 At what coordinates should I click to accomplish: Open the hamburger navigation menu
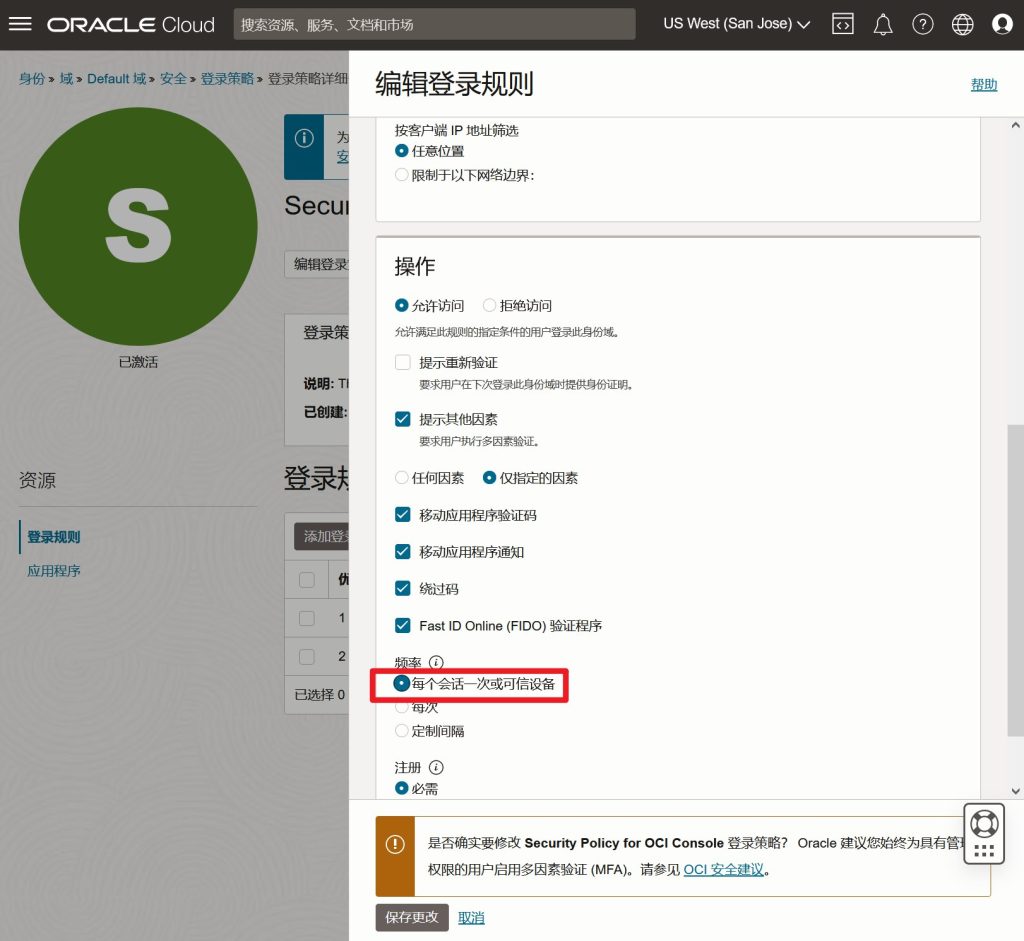(20, 24)
